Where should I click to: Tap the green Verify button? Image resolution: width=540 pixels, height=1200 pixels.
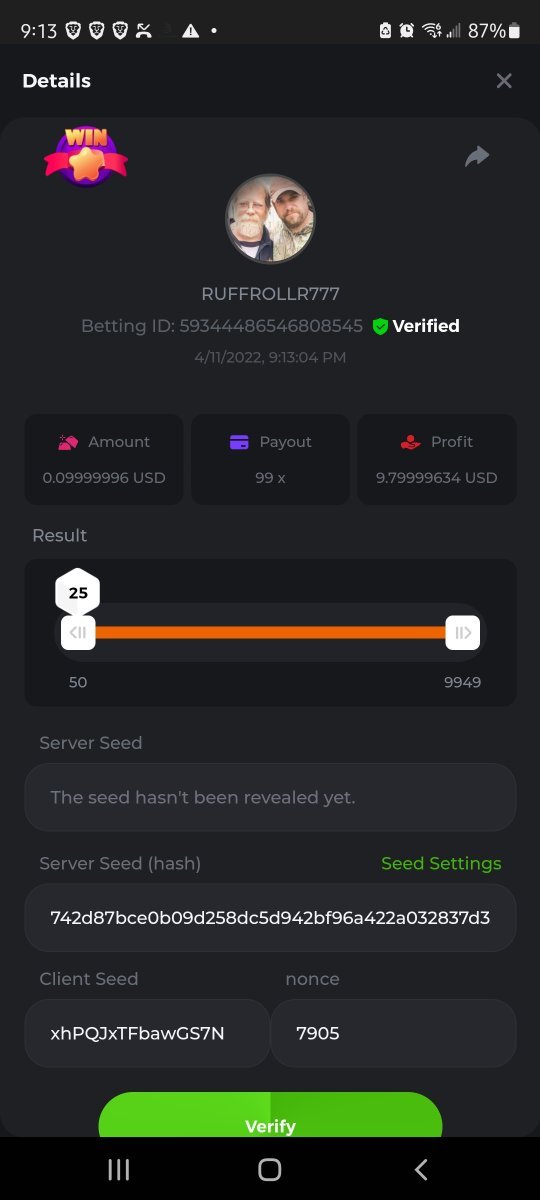(x=270, y=1116)
